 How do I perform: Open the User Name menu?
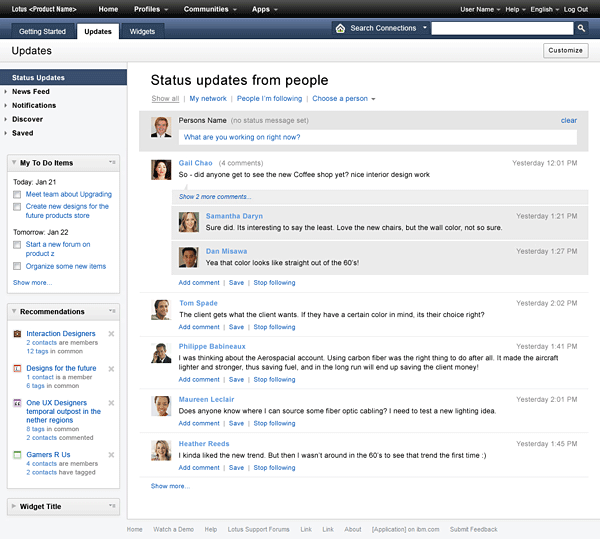point(480,10)
